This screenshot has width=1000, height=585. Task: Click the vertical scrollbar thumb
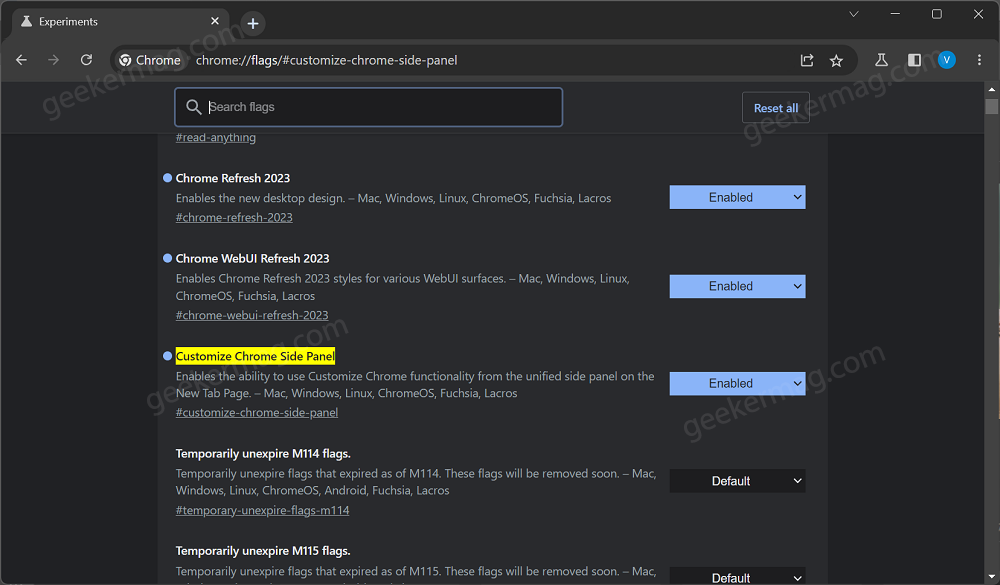(992, 106)
